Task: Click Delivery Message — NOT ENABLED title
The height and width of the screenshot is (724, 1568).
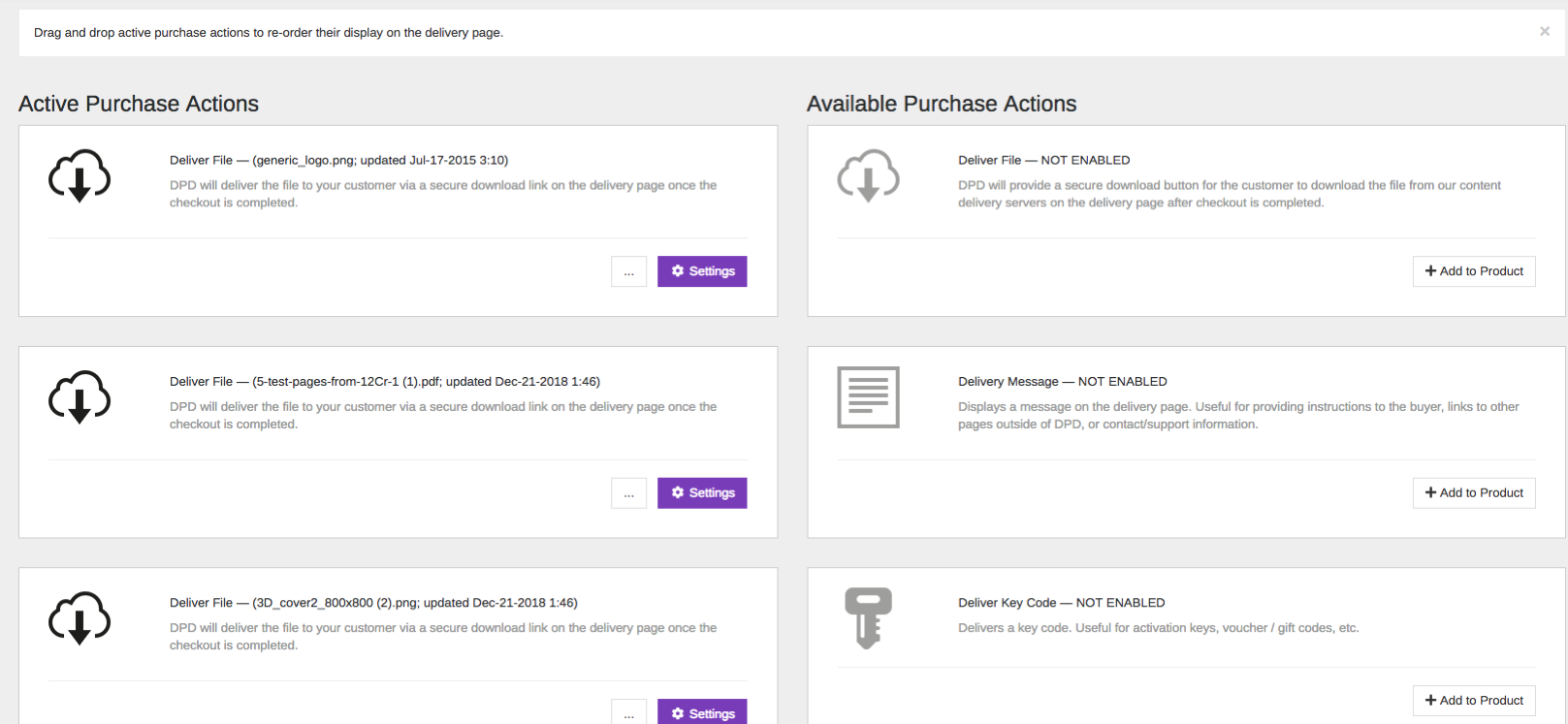Action: click(x=1063, y=382)
